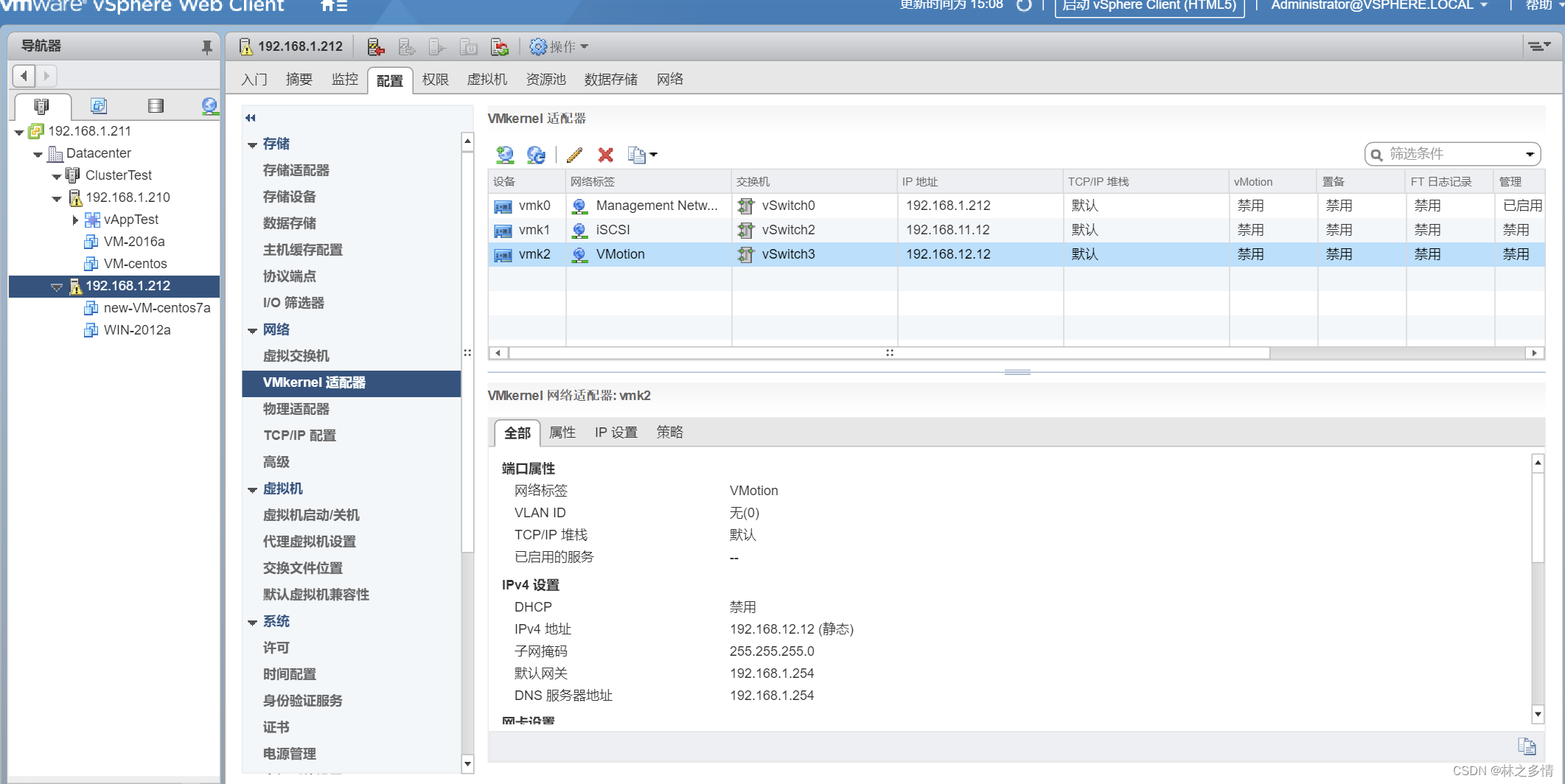Collapse the 存储 section in side menu
1565x784 pixels.
click(252, 145)
